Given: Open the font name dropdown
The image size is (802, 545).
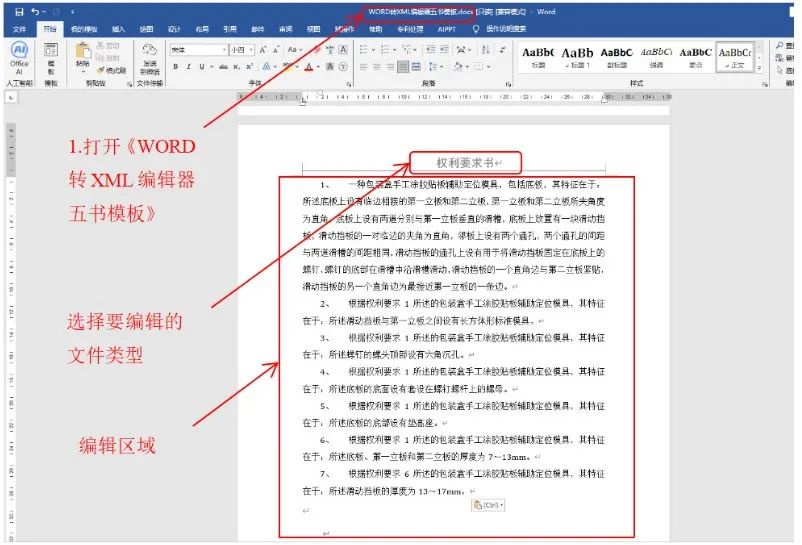Looking at the screenshot, I should pyautogui.click(x=224, y=50).
